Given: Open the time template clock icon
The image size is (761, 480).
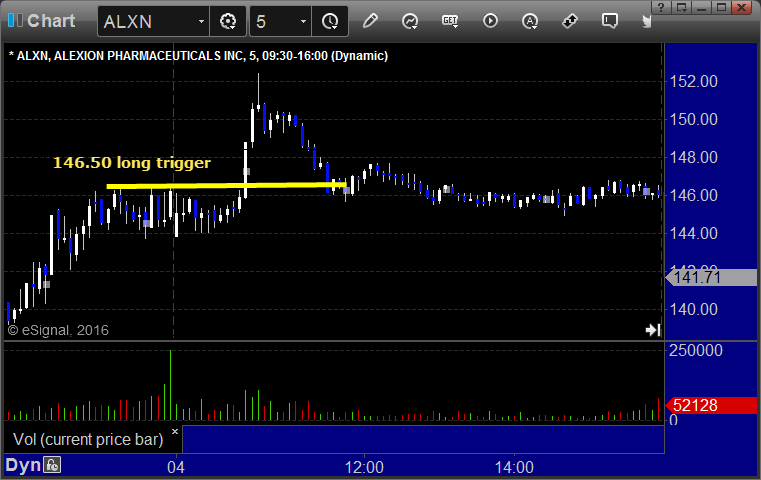Looking at the screenshot, I should (x=330, y=21).
